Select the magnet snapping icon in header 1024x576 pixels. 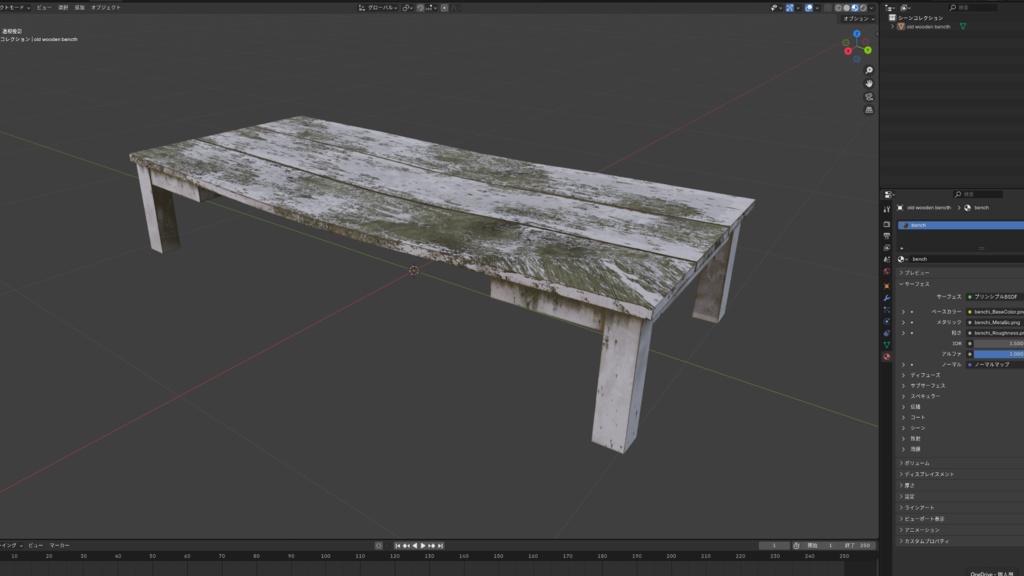click(x=420, y=8)
